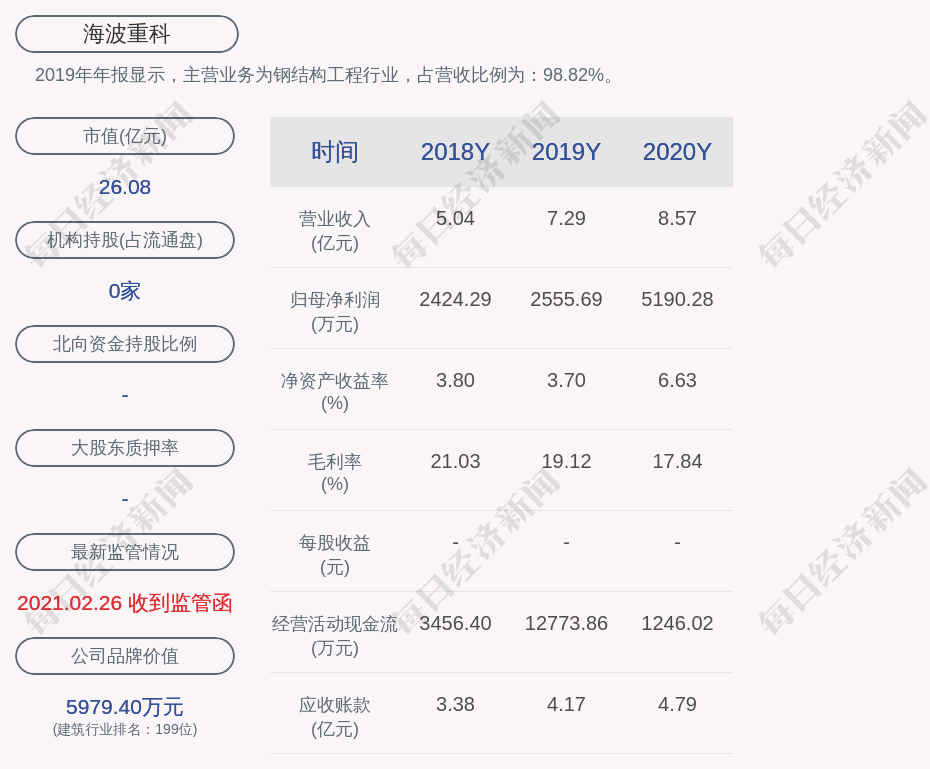Click revenue value 5.04
930x769 pixels.
coord(456,218)
